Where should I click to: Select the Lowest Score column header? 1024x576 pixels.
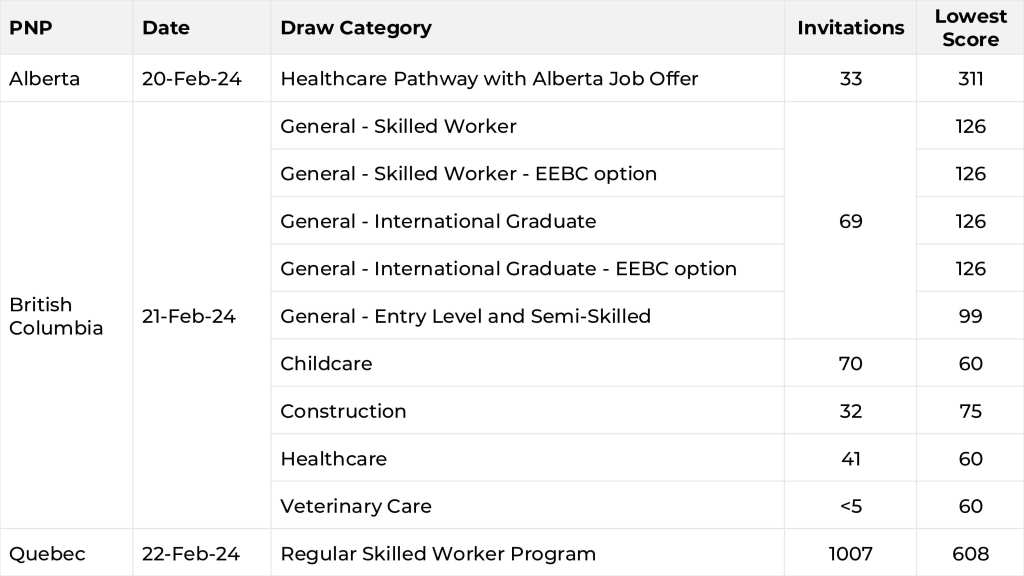point(970,28)
